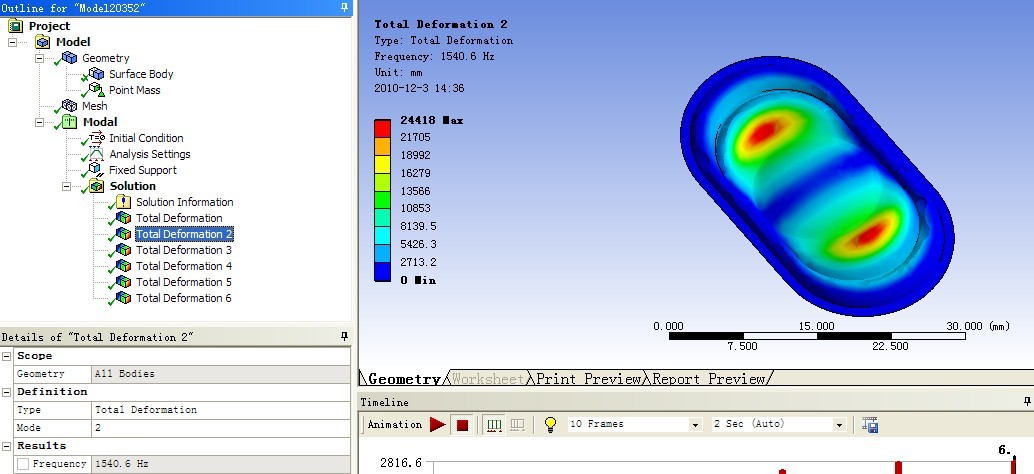
Task: Click the 10853 legend value
Action: pos(415,208)
